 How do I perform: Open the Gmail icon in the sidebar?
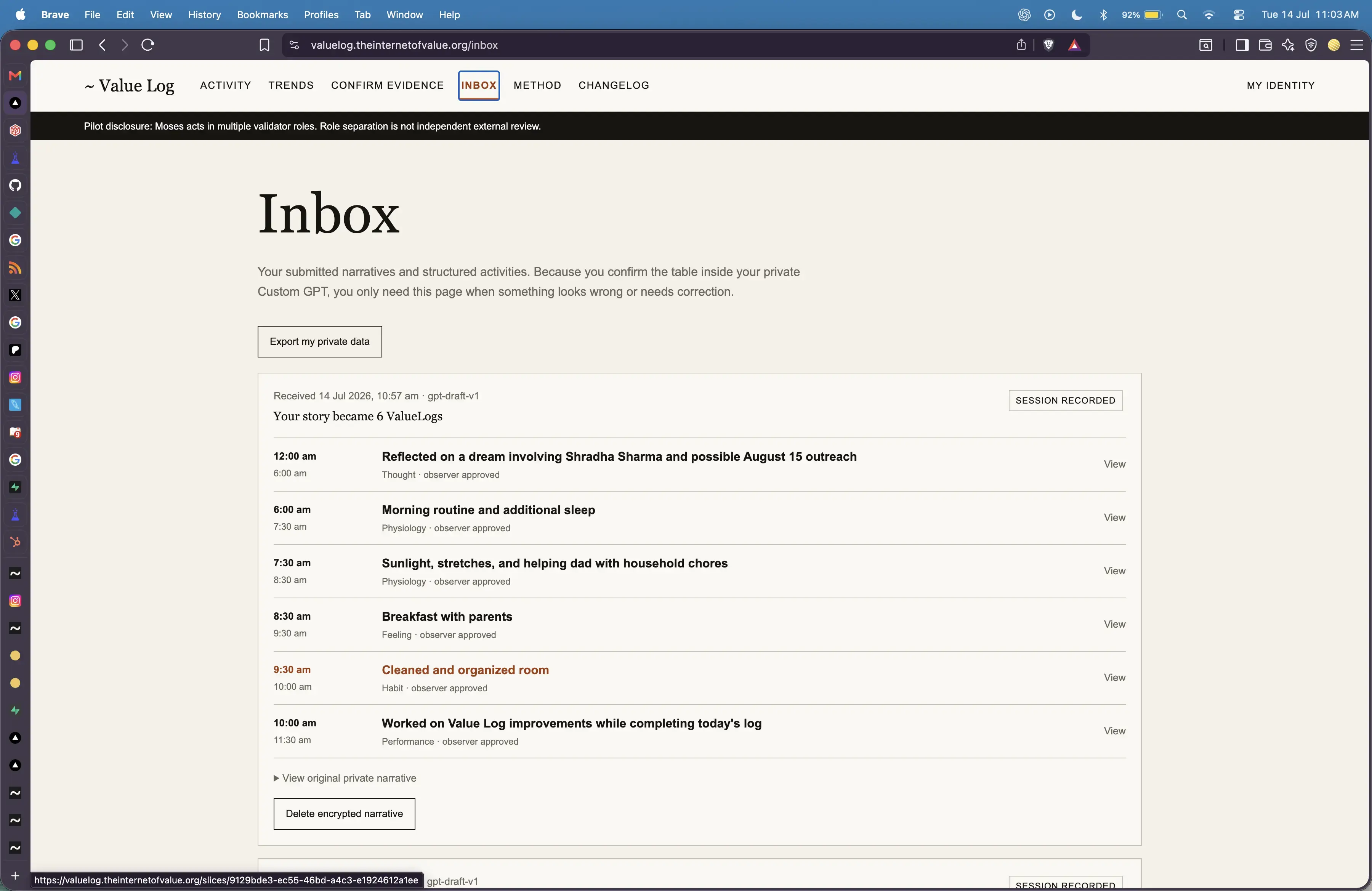pyautogui.click(x=16, y=75)
